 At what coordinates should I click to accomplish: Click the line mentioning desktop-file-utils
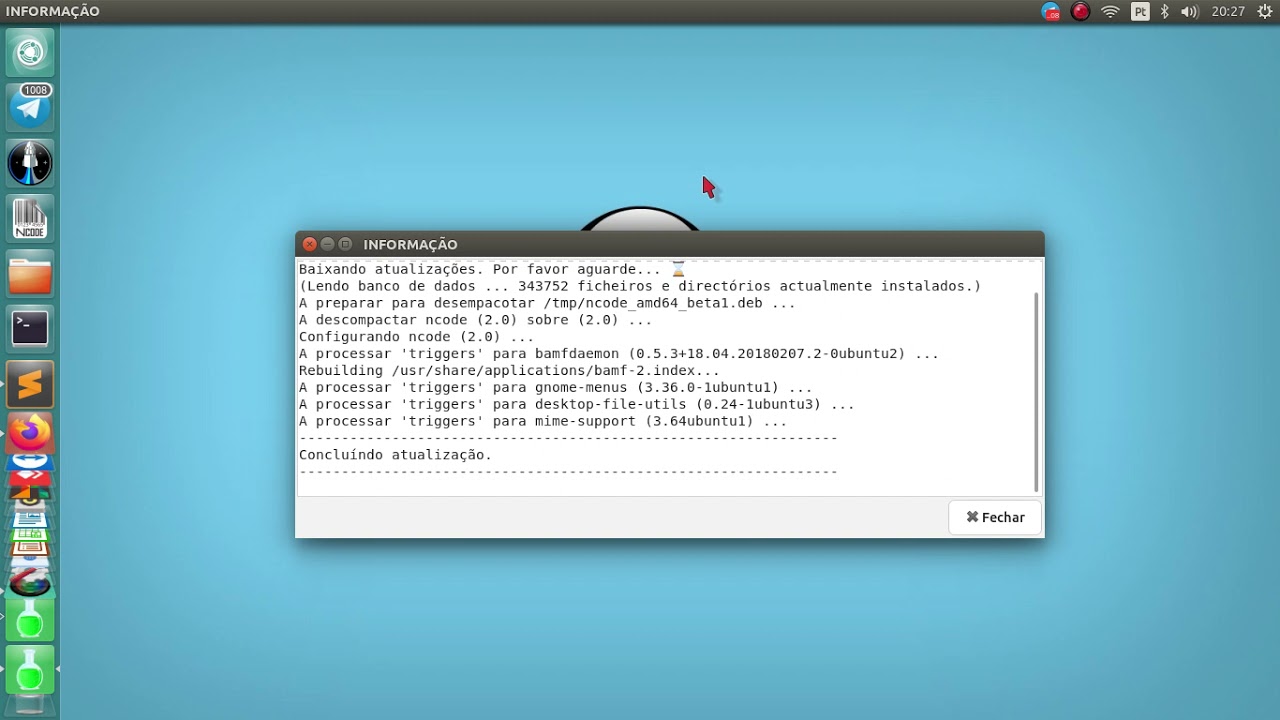[x=577, y=405]
